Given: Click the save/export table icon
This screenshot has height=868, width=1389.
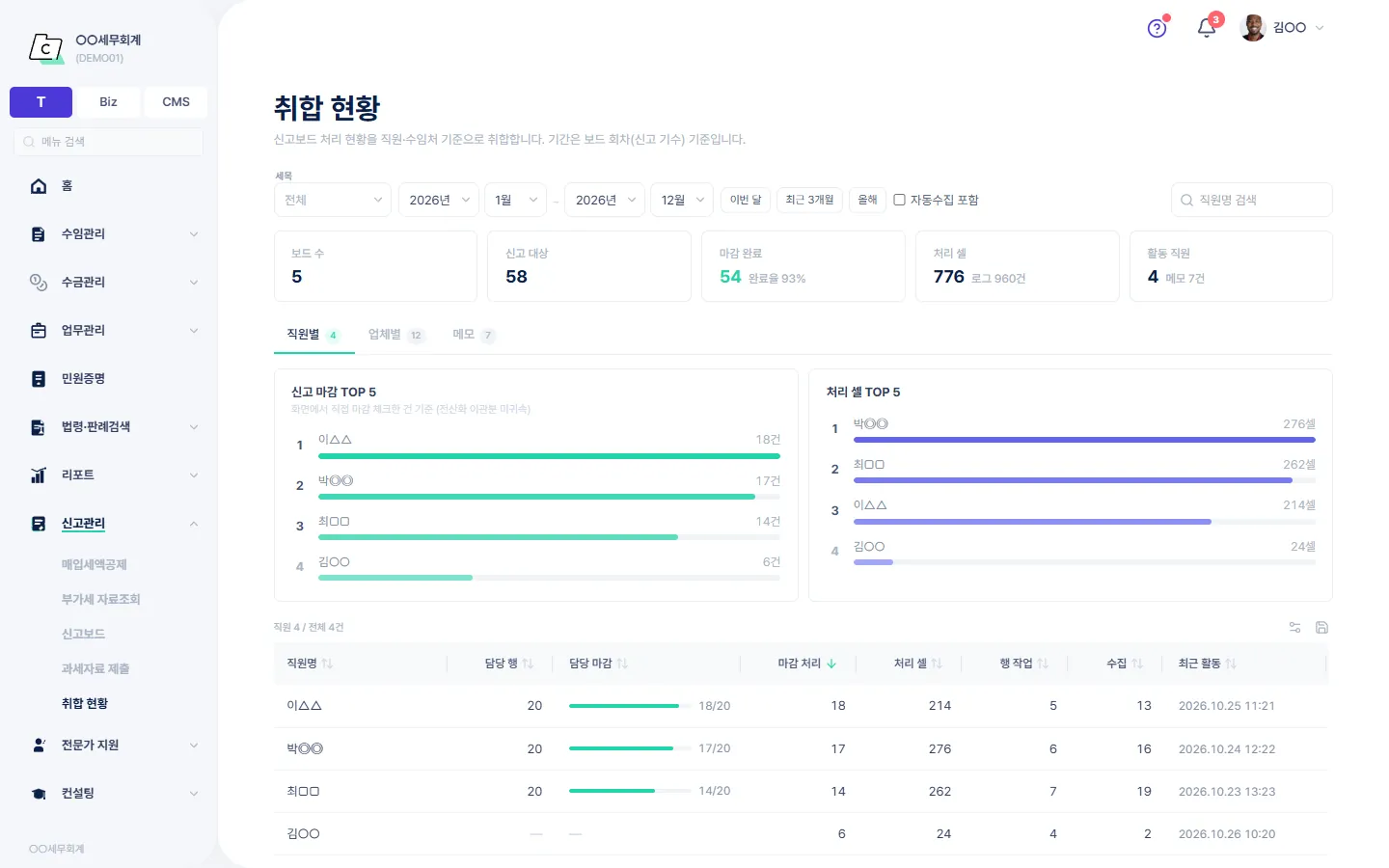Looking at the screenshot, I should point(1321,627).
